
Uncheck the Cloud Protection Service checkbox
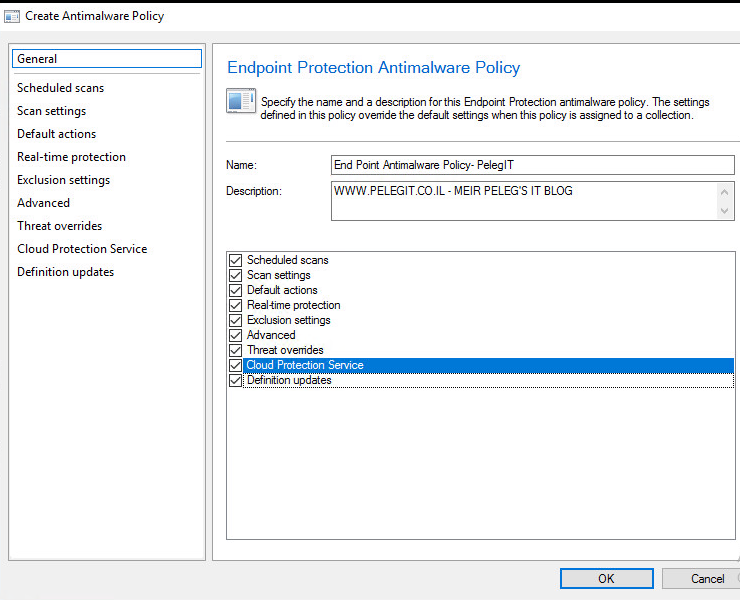[235, 365]
